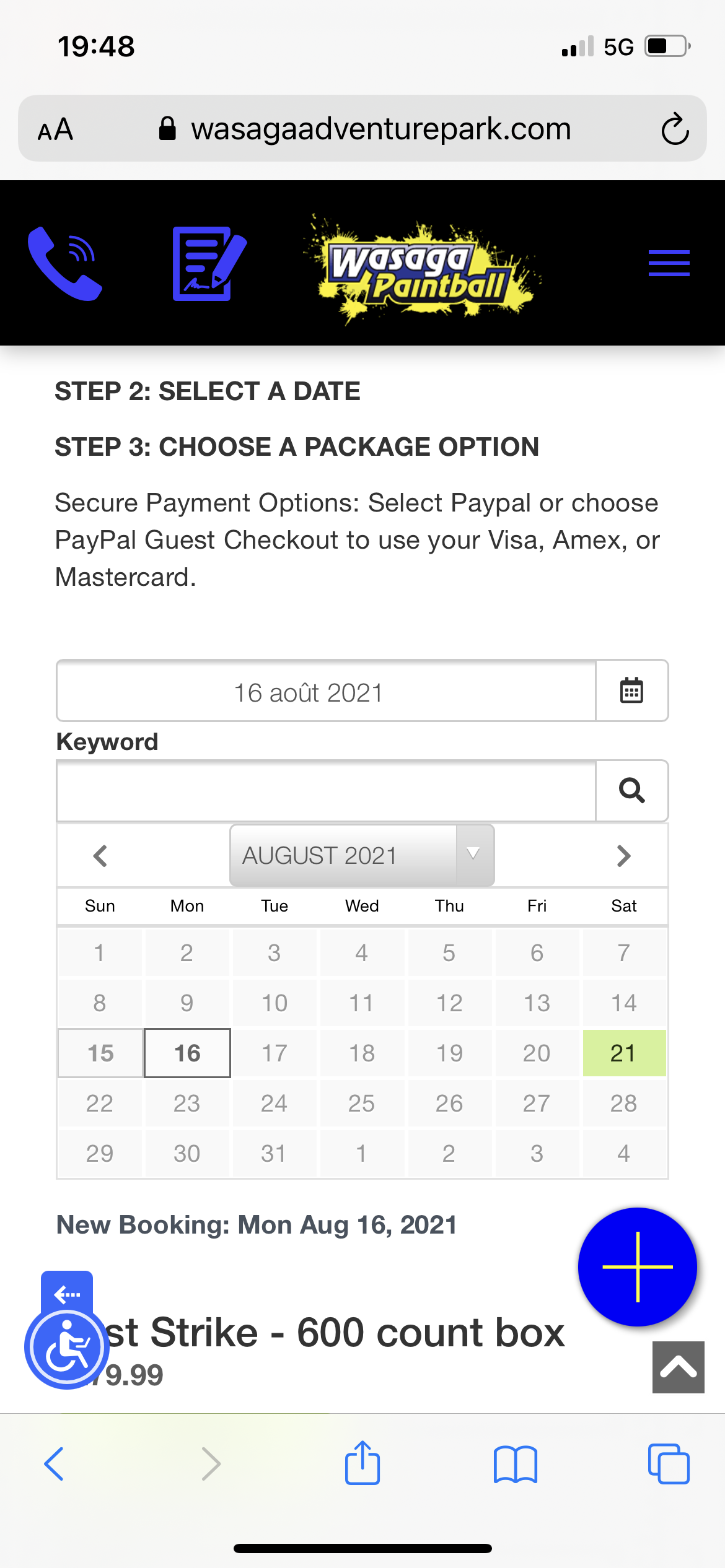Click the calendar picker icon
Screen dimensions: 725x1568
(x=631, y=690)
